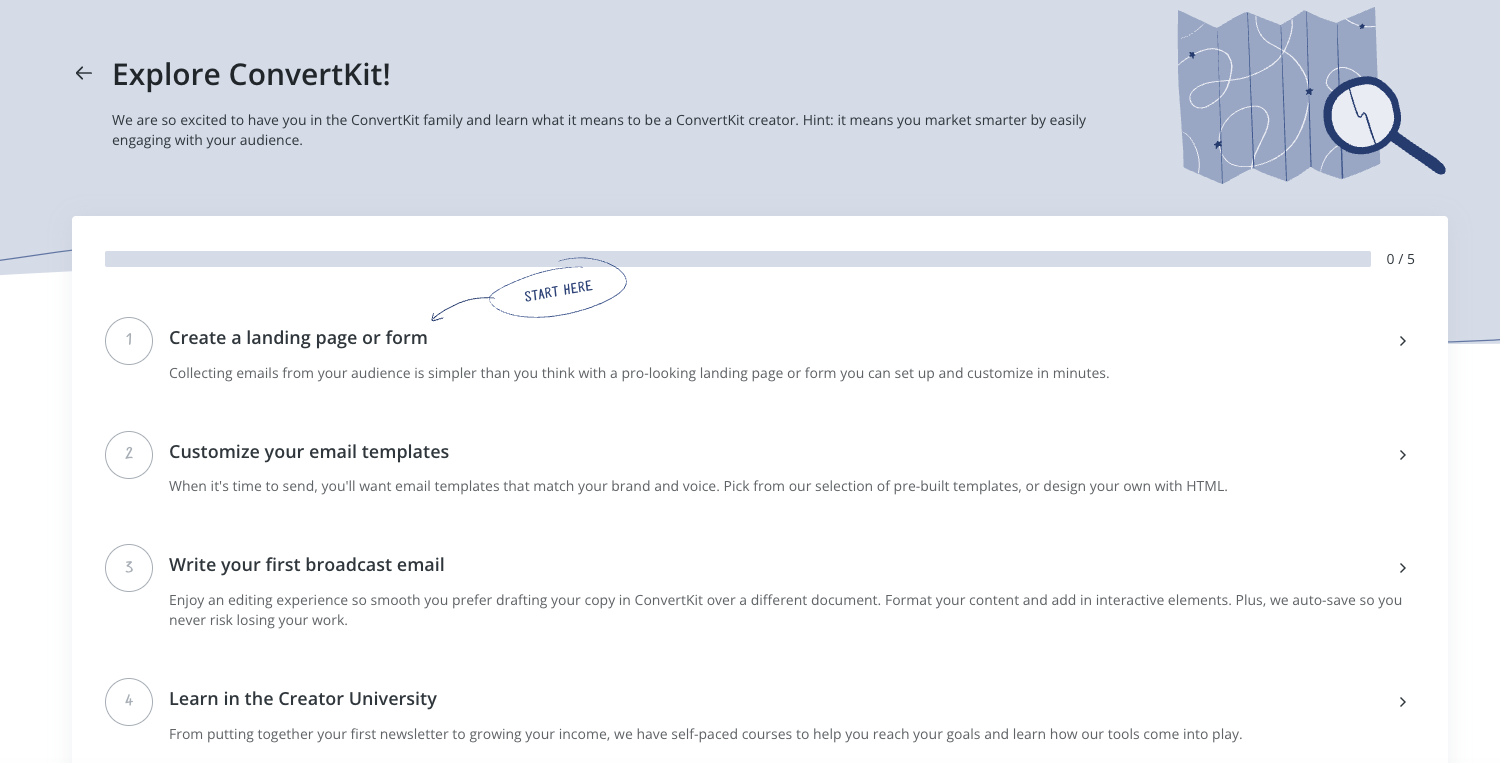
Task: Click the Creator University self-paced courses description
Action: pos(705,735)
